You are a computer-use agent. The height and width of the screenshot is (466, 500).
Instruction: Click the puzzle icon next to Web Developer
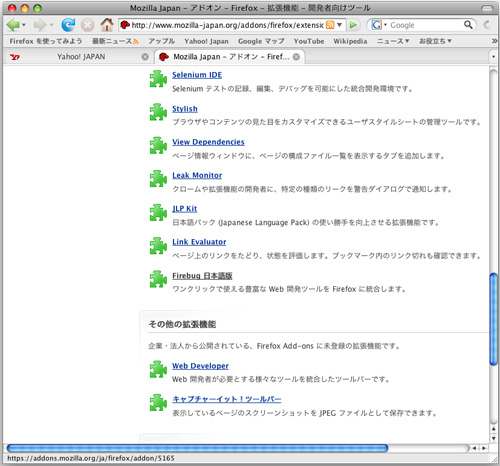click(158, 369)
